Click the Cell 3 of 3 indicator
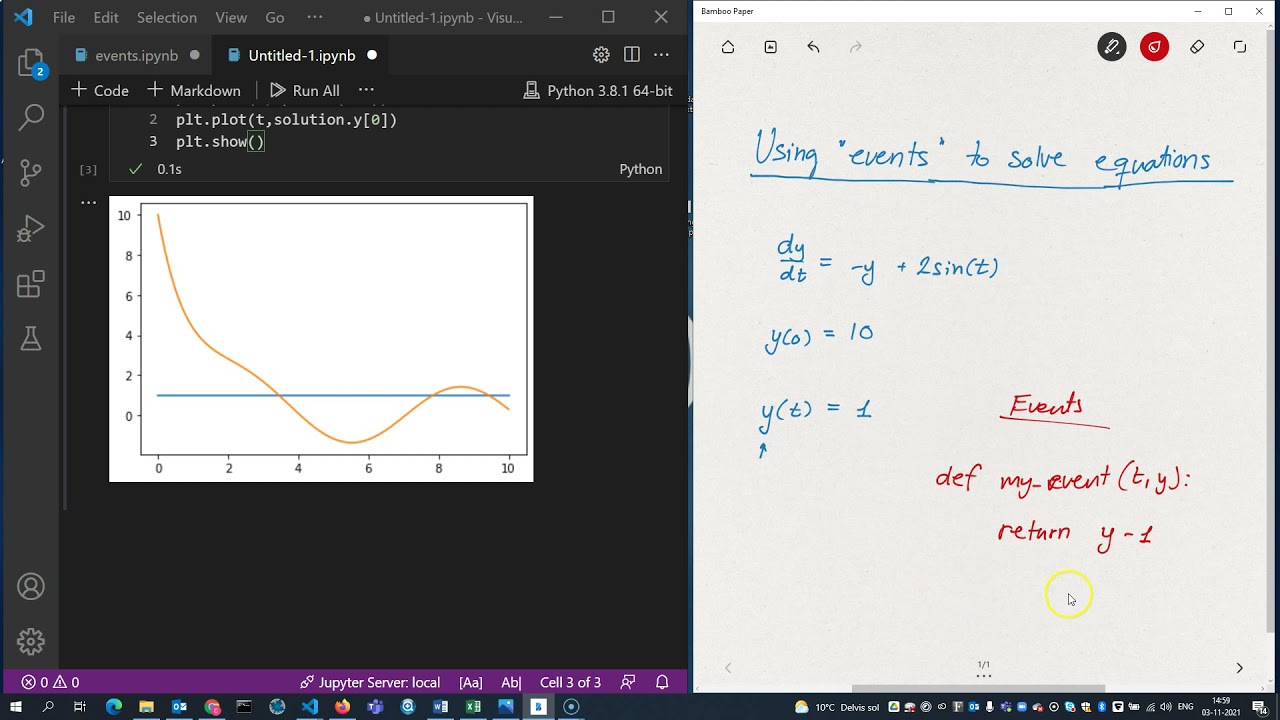Viewport: 1280px width, 720px height. tap(570, 682)
